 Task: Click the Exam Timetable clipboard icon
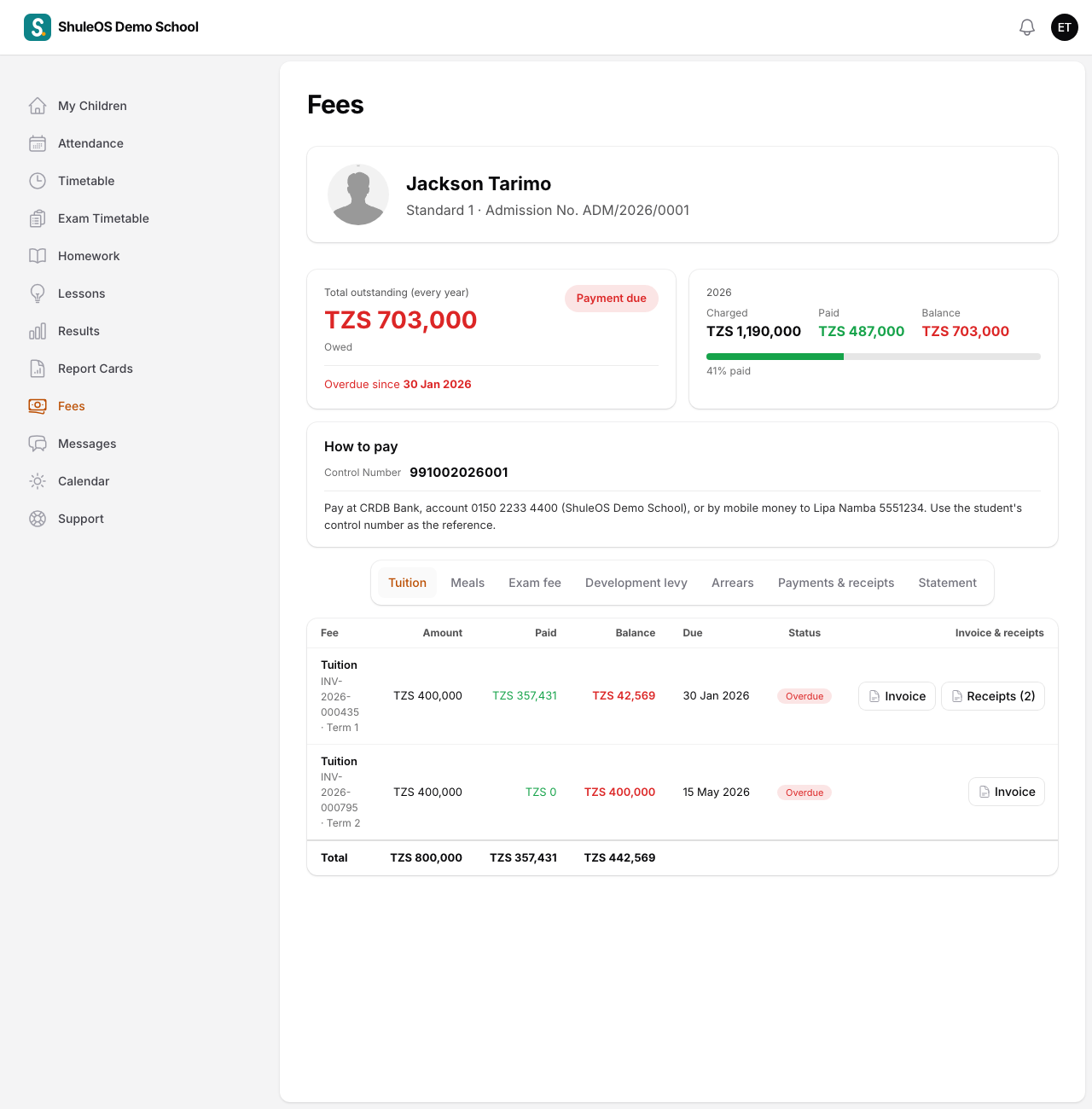[x=38, y=218]
